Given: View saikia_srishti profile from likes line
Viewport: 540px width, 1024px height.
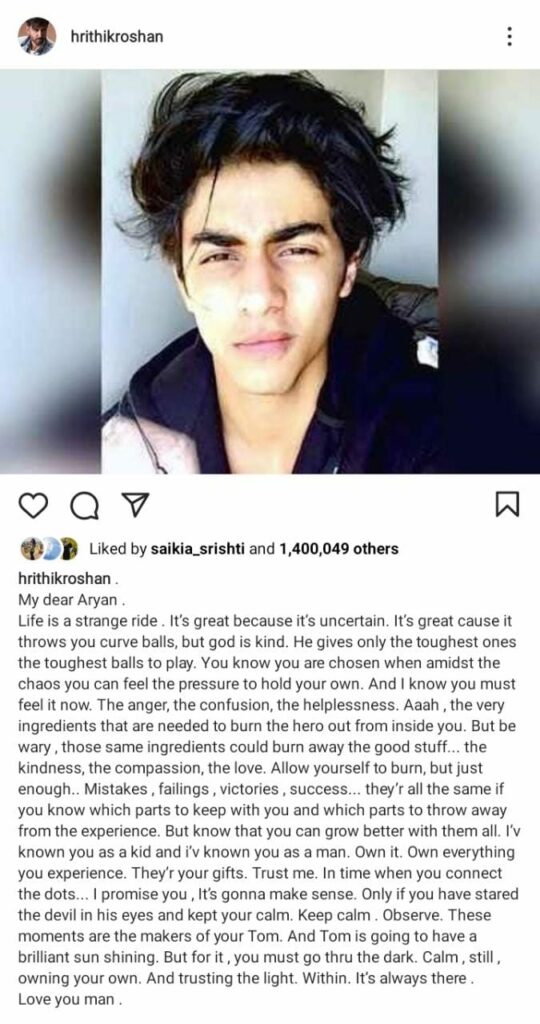Looking at the screenshot, I should tap(198, 549).
